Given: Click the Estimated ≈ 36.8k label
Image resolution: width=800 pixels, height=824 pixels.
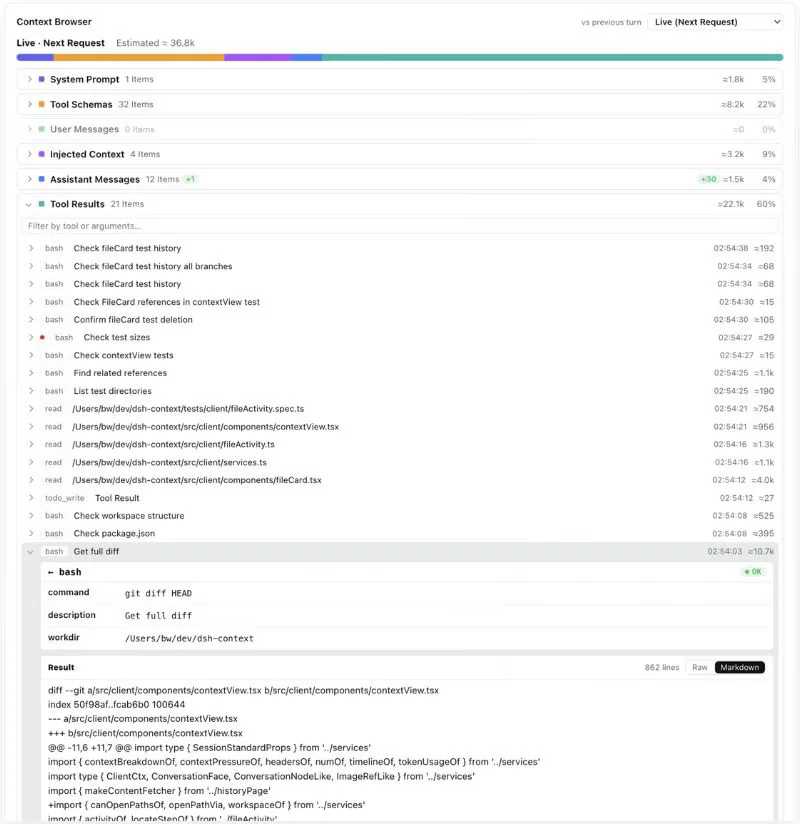Looking at the screenshot, I should click(155, 43).
